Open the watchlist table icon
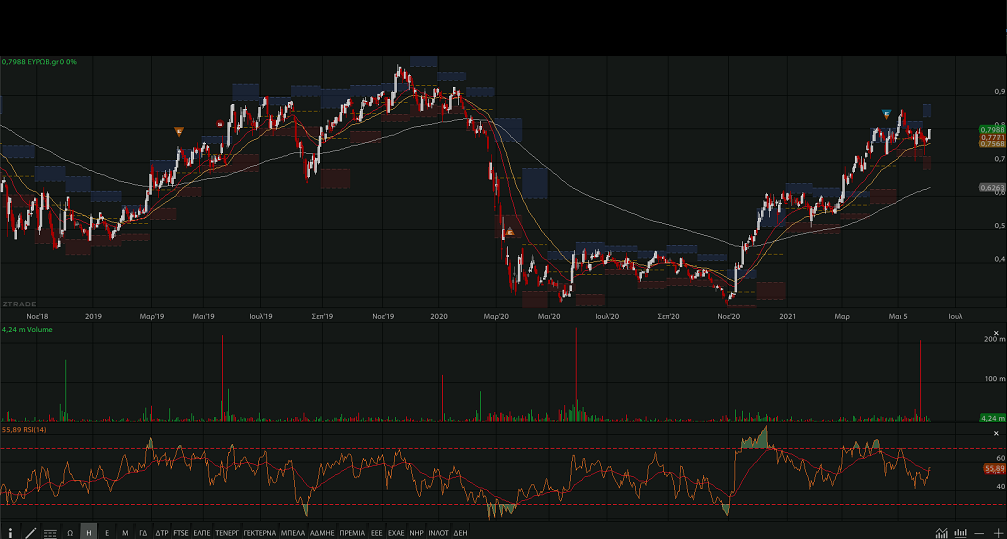The height and width of the screenshot is (539, 1007). pos(50,533)
